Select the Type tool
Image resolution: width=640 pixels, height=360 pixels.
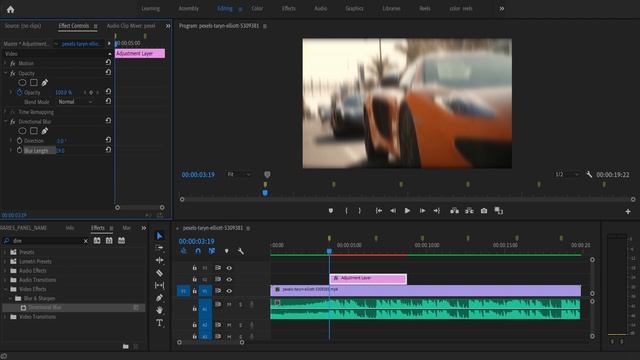pyautogui.click(x=160, y=323)
